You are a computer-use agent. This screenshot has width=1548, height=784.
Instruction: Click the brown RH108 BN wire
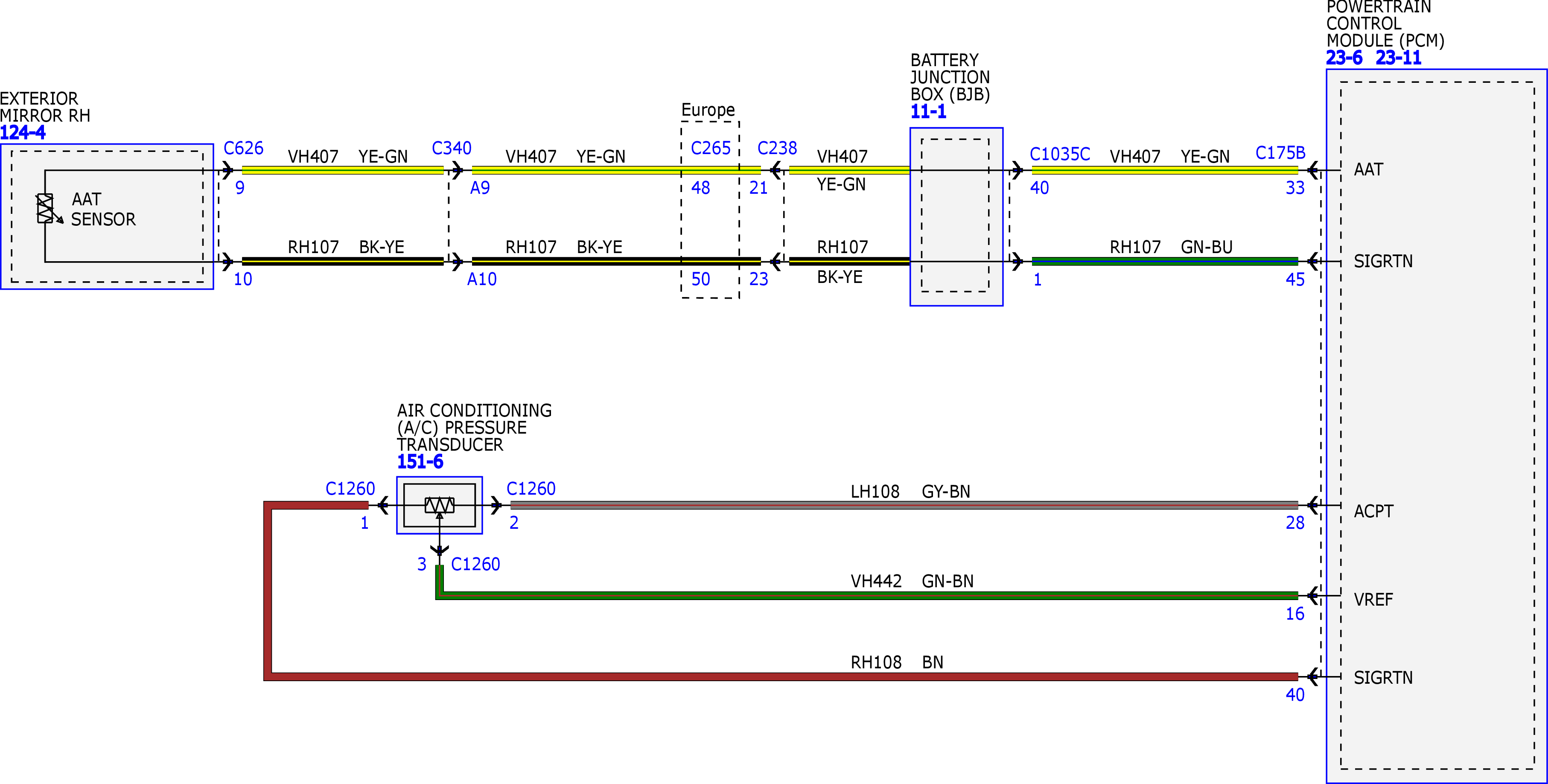pos(781,676)
